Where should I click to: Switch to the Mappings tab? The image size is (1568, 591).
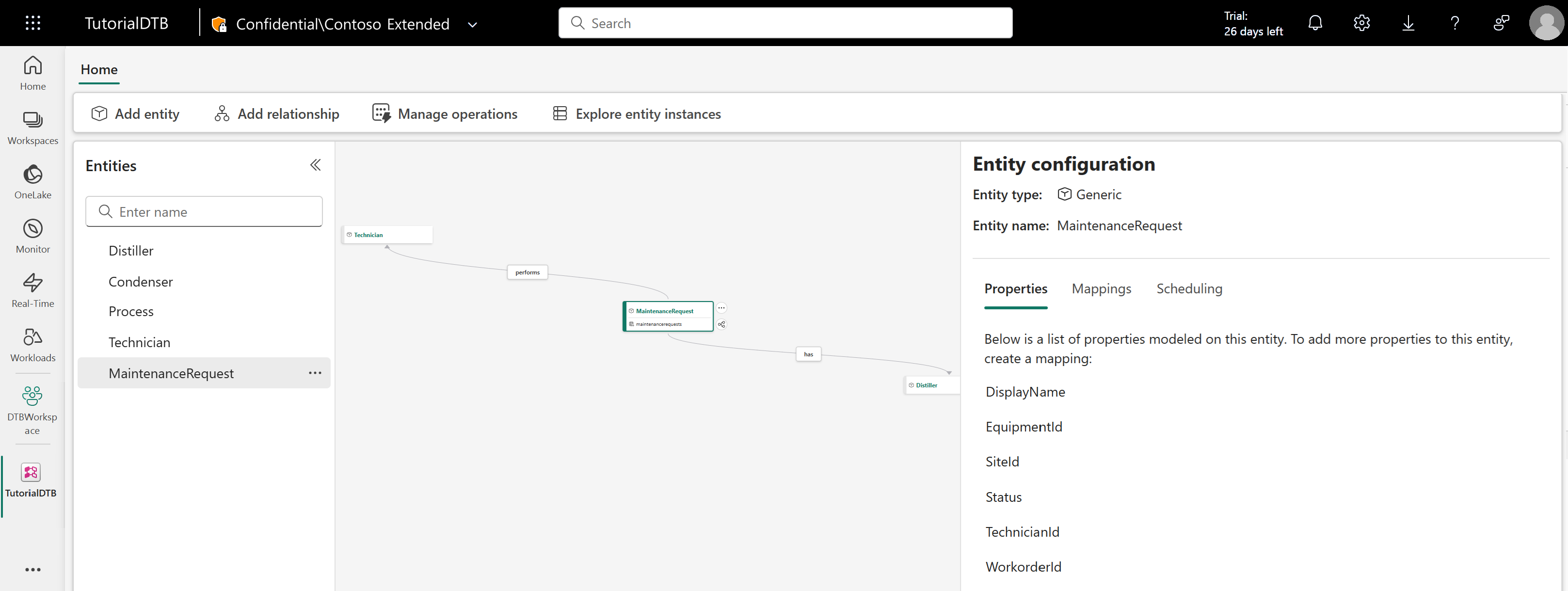pos(1101,288)
